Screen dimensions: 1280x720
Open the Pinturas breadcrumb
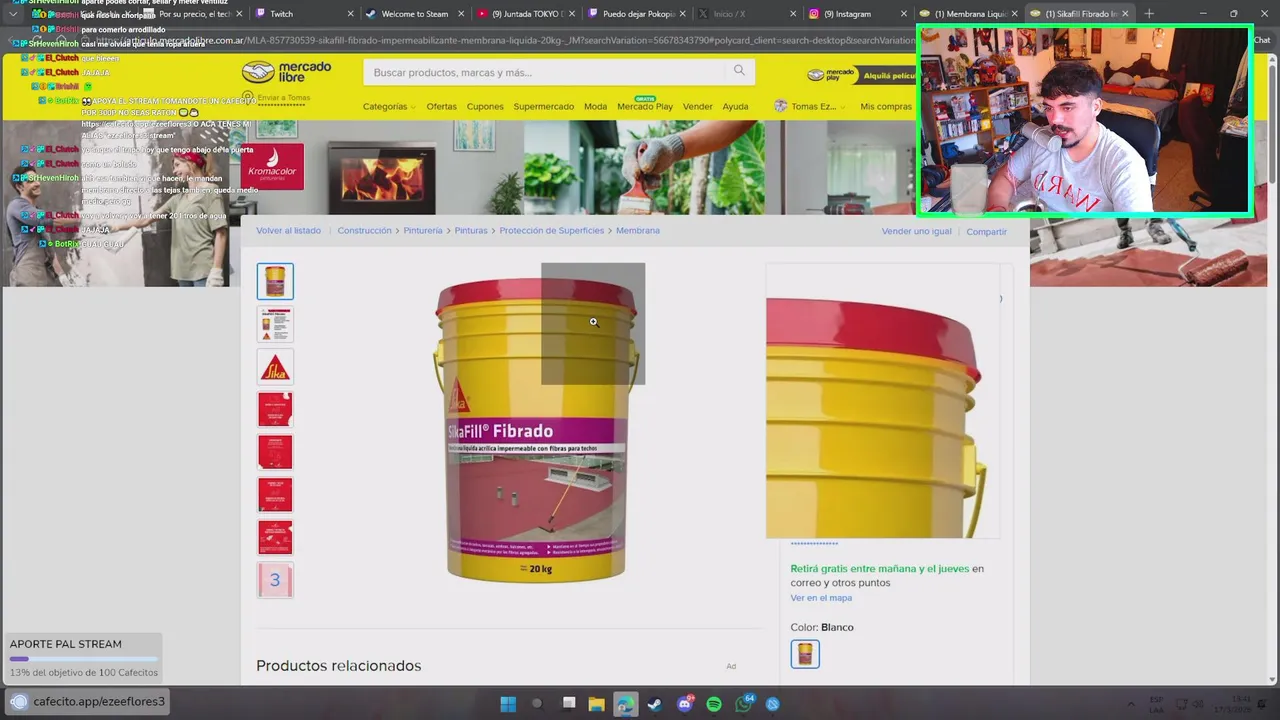point(471,230)
